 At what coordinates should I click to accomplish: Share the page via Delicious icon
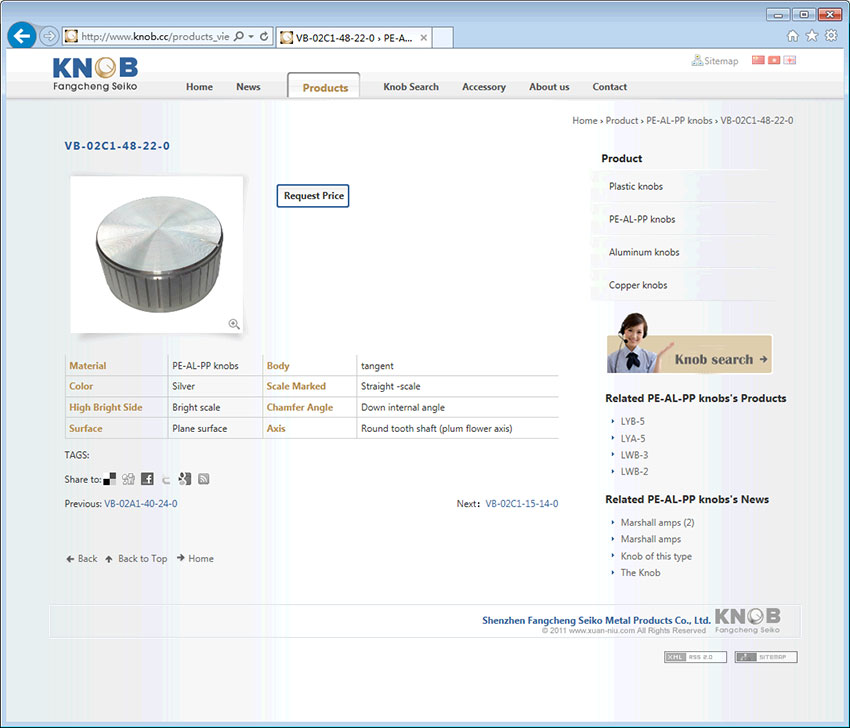110,479
